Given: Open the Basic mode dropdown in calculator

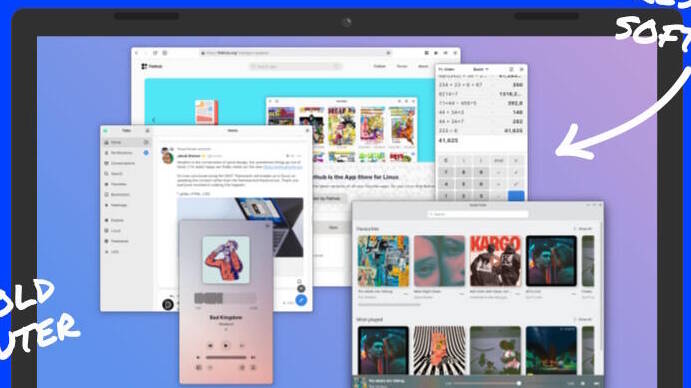Looking at the screenshot, I should (480, 69).
